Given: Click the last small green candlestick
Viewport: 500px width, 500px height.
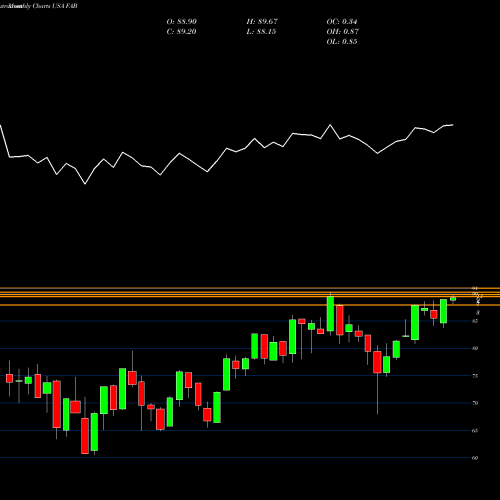Looking at the screenshot, I should click(x=453, y=299).
